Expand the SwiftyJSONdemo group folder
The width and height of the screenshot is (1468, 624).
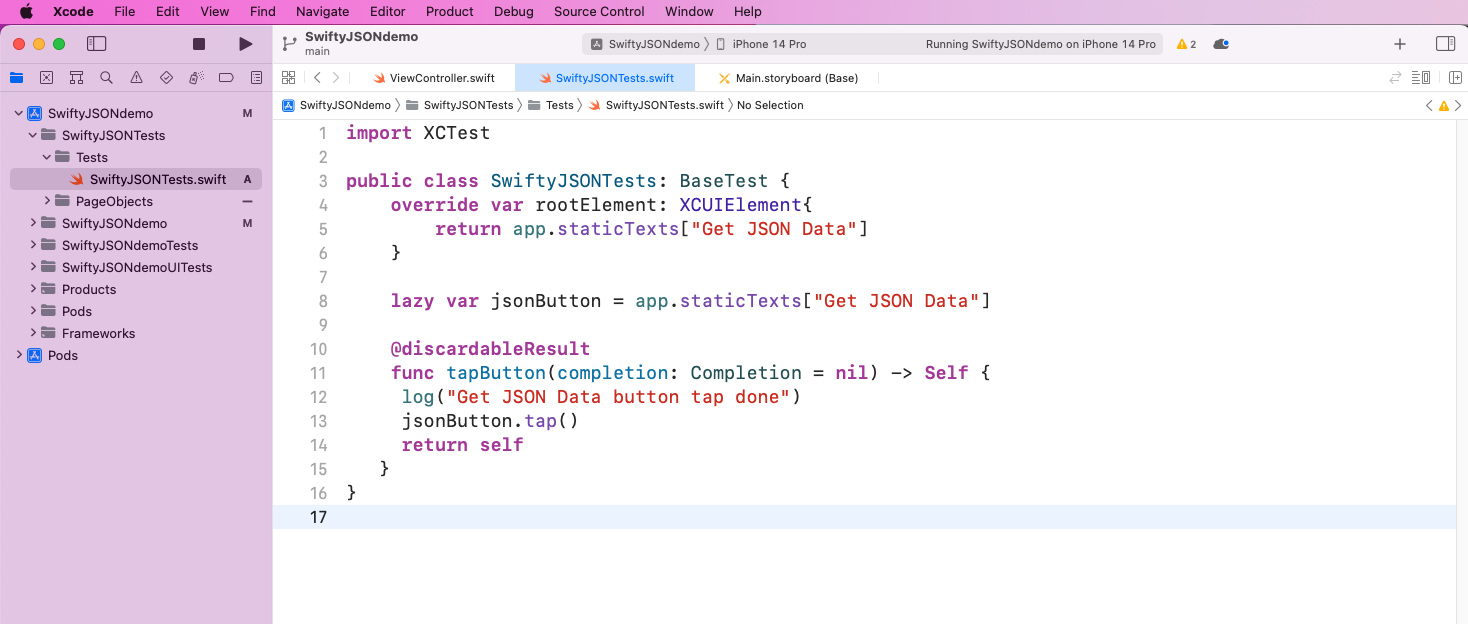click(x=33, y=223)
